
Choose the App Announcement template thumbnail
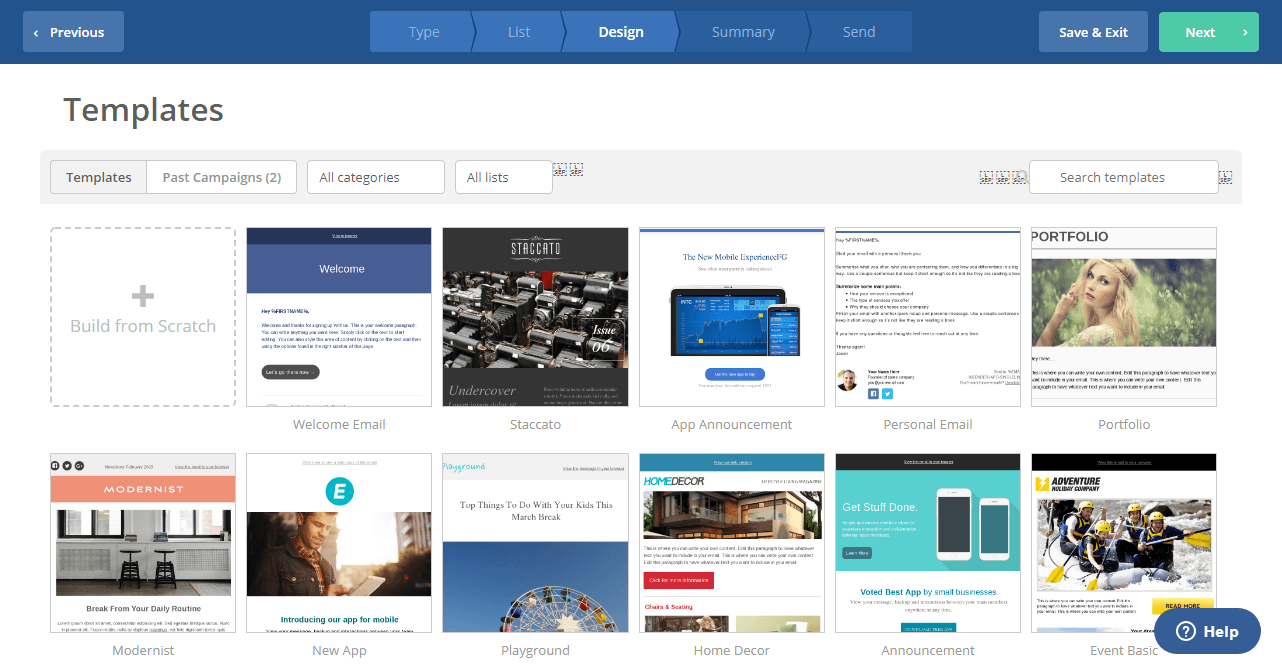[x=732, y=317]
